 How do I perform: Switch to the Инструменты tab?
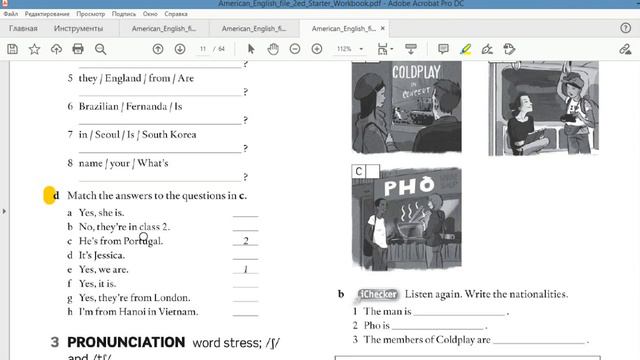click(78, 28)
